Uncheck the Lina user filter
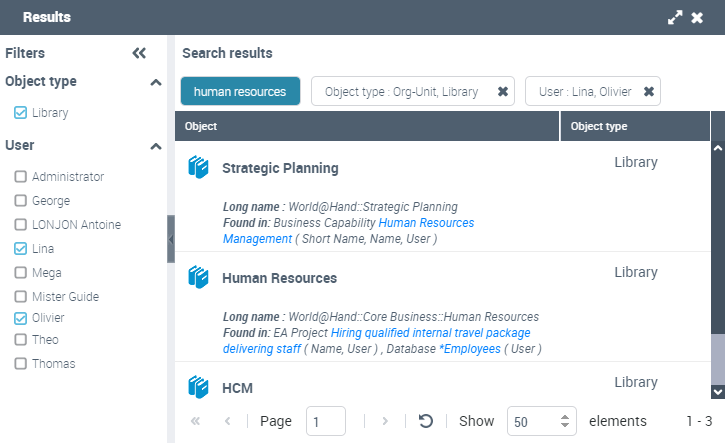This screenshot has width=725, height=443. point(20,249)
